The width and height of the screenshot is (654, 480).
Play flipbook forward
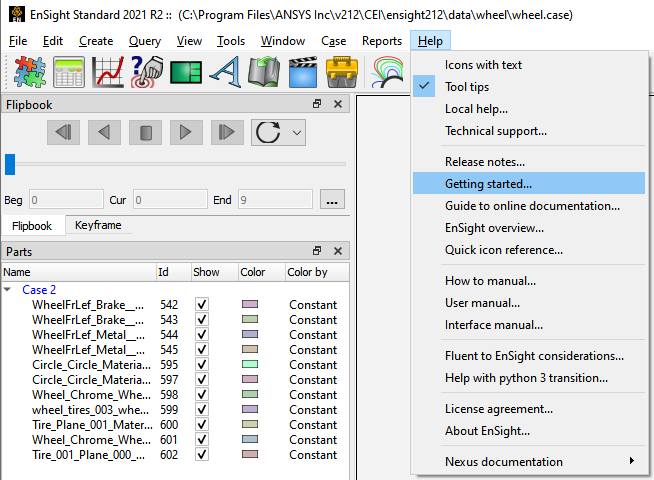pos(186,133)
